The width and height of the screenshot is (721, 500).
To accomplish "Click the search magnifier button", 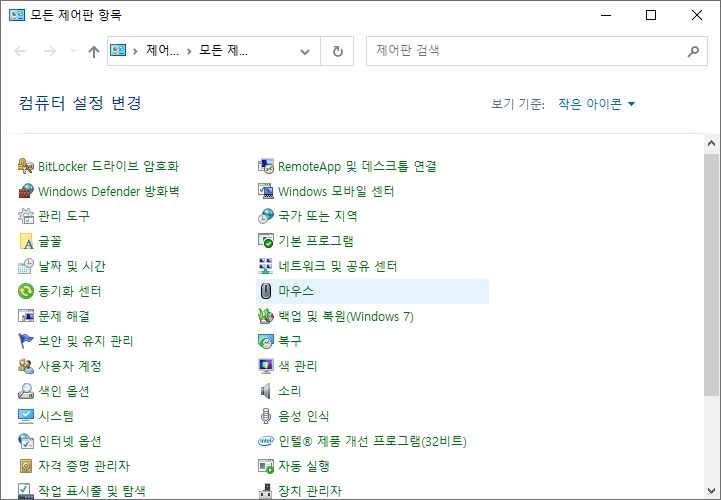I will [x=693, y=51].
